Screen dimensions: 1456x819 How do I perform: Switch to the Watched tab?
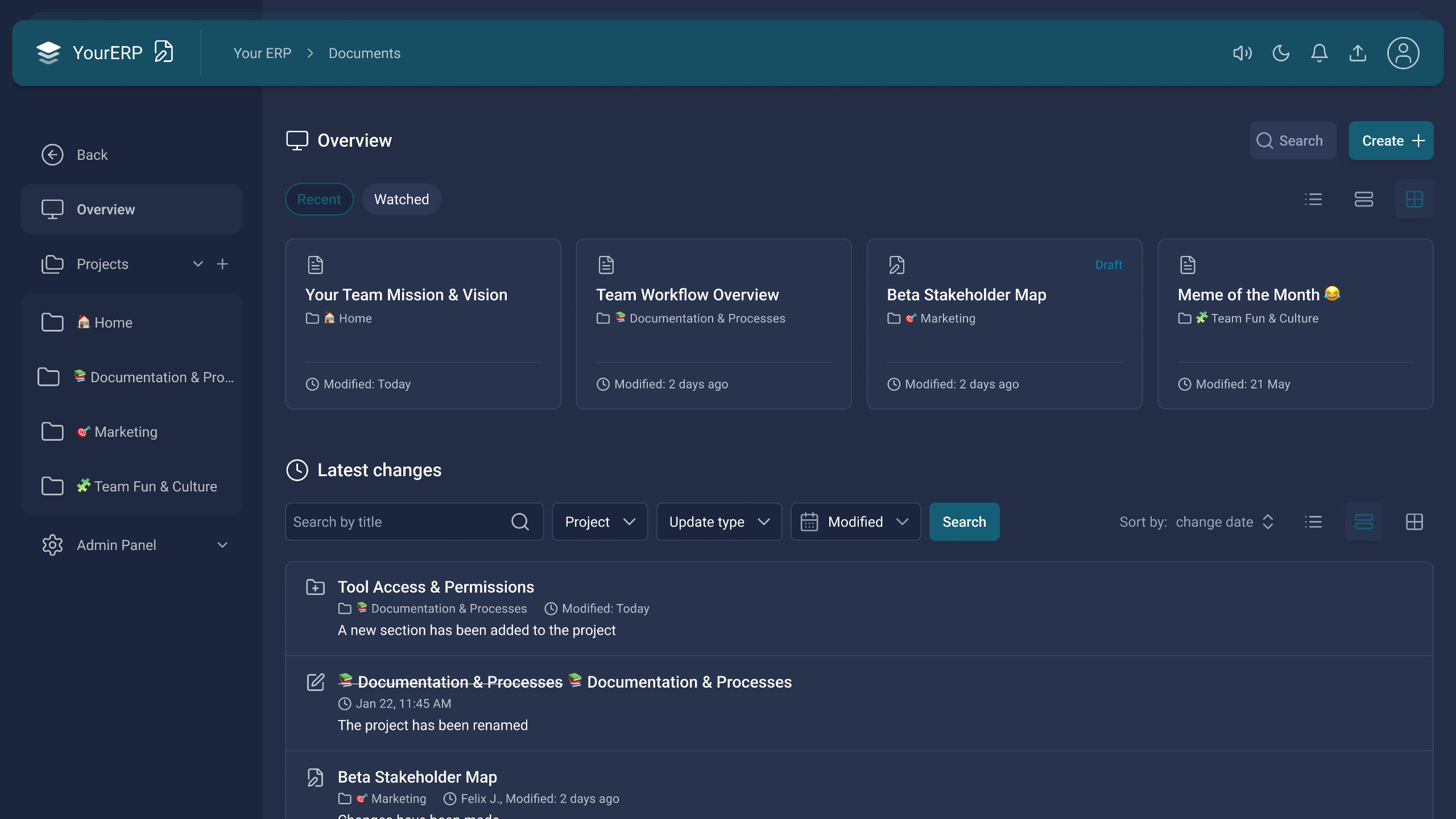point(401,199)
